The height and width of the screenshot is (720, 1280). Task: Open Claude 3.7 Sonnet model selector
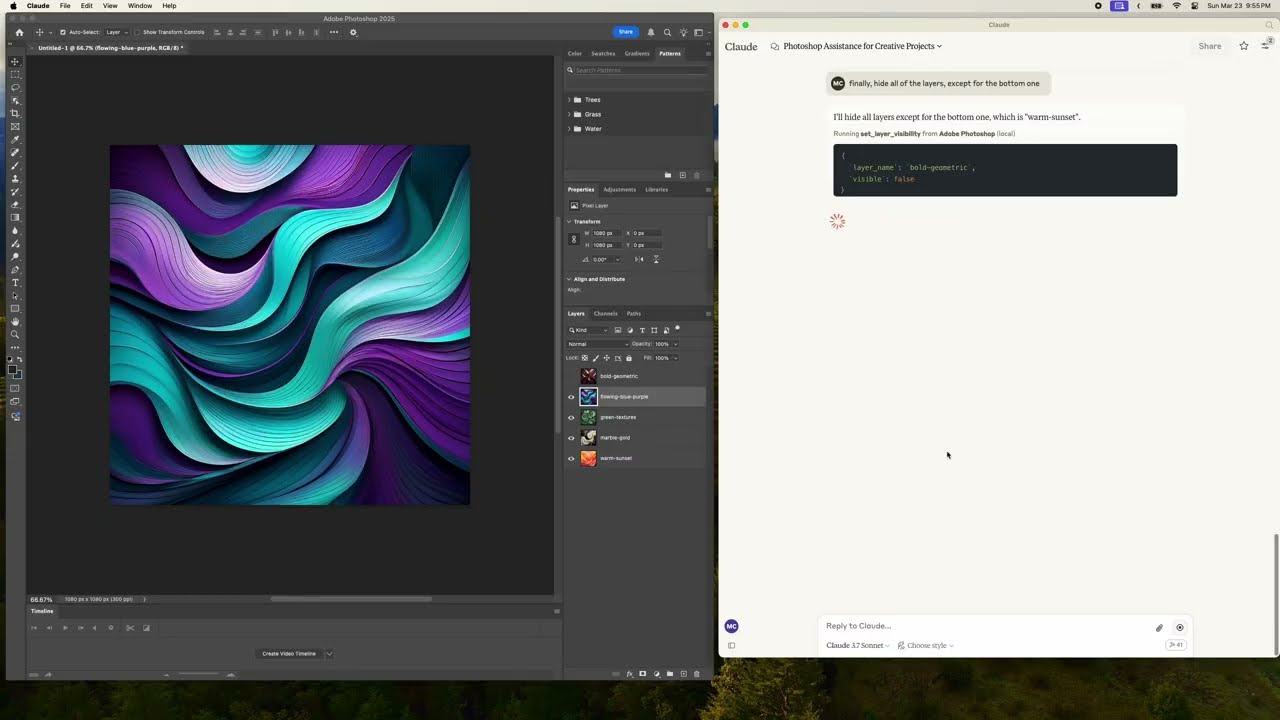858,645
